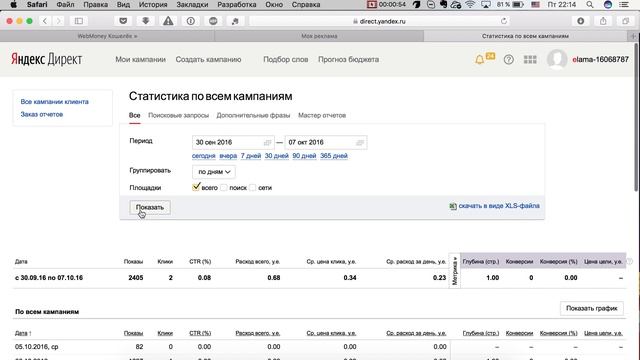Viewport: 640px width, 360px height.
Task: Enable the сети checkbox
Action: point(253,188)
